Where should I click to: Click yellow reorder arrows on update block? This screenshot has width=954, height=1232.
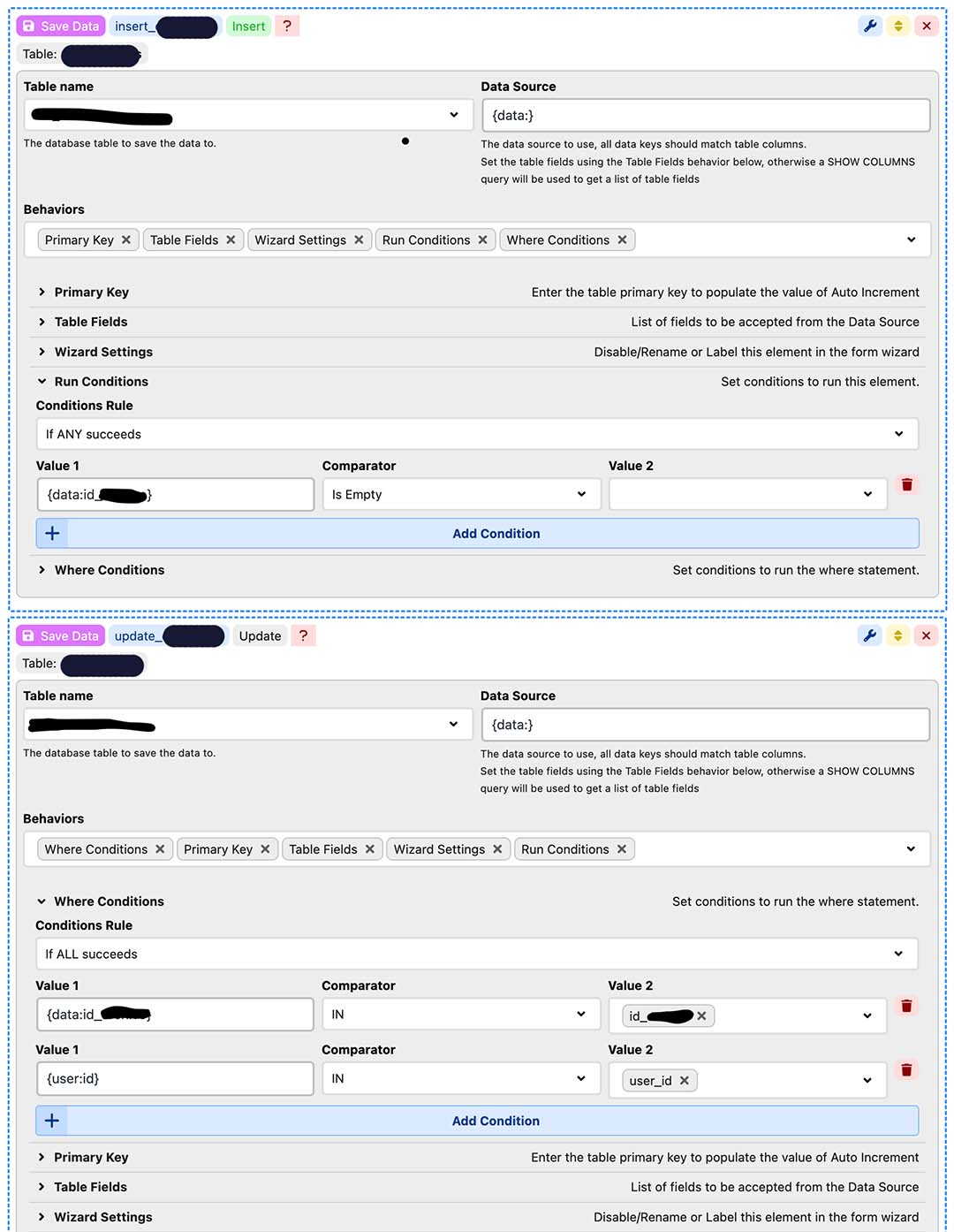[x=898, y=635]
